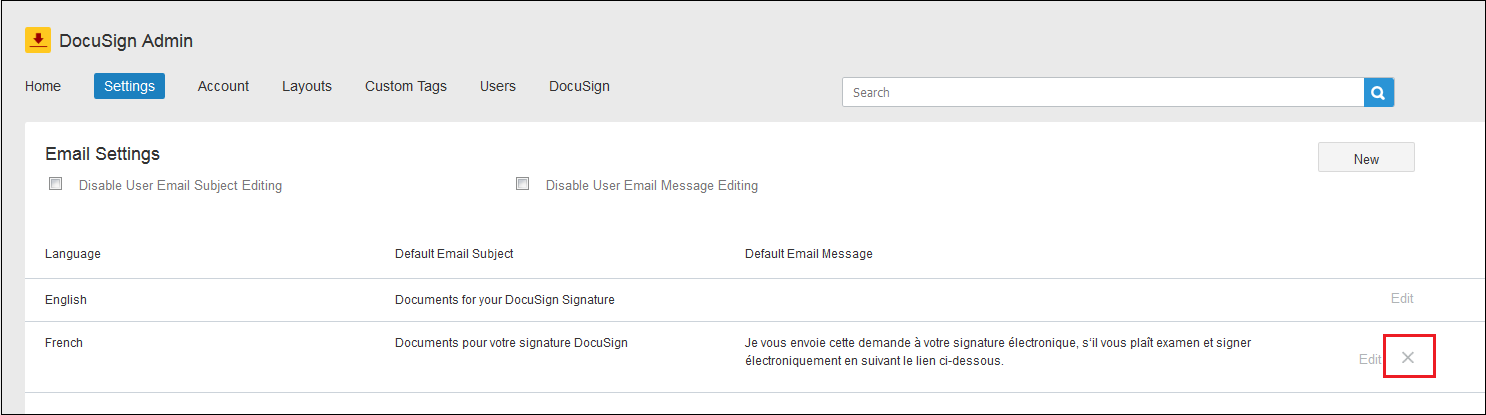
Task: Switch to the Layouts tab
Action: [x=306, y=86]
